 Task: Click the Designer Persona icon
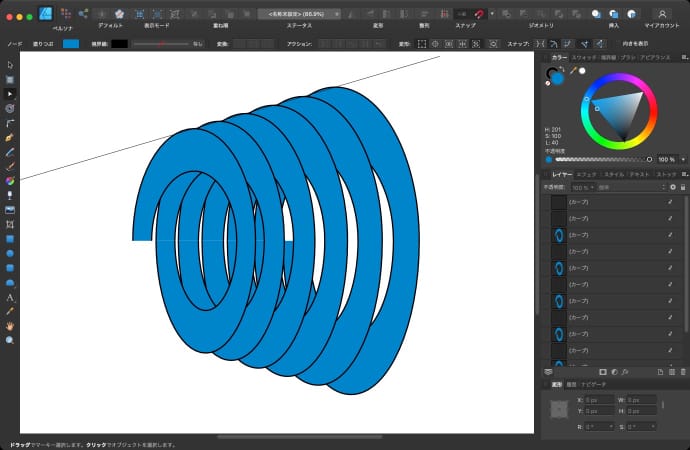click(45, 13)
